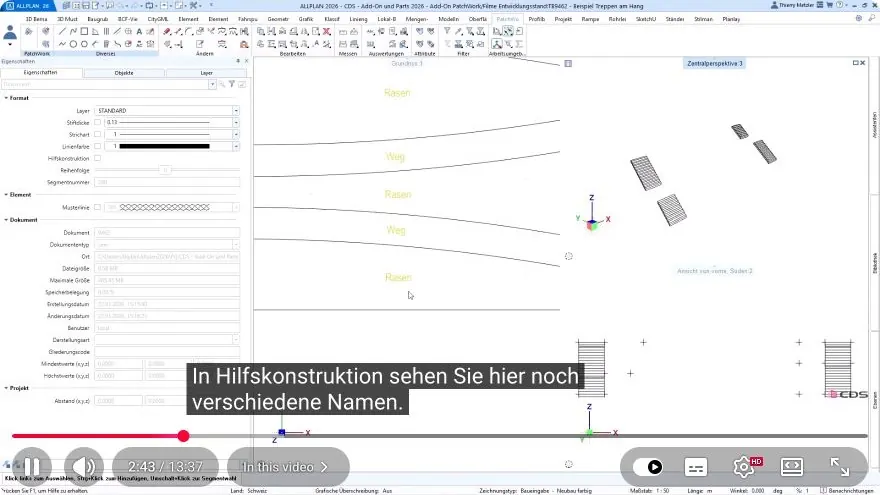Click the video time display 2:43 / 13:37

(165, 466)
